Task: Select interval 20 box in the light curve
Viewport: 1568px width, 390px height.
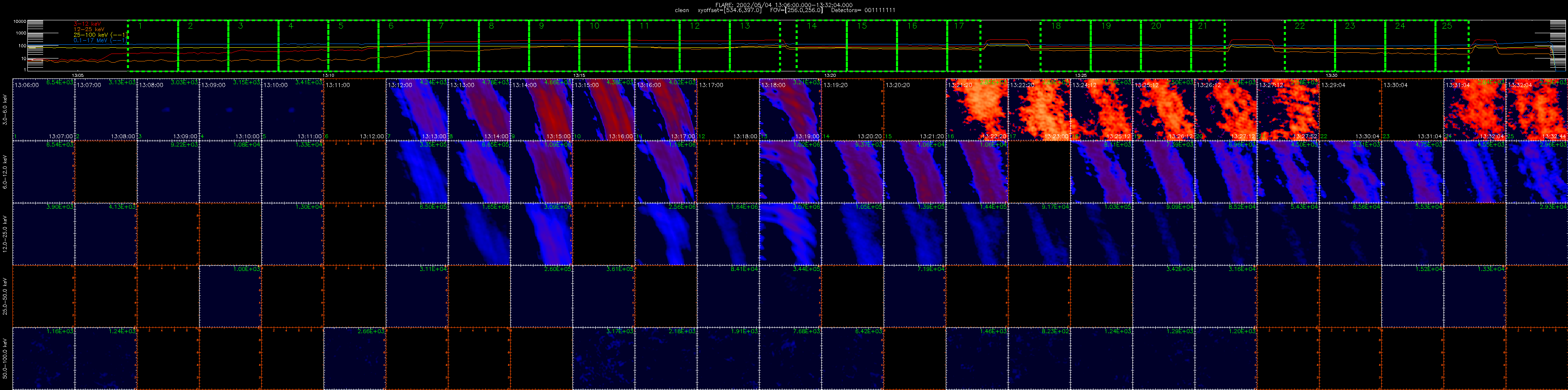Action: pos(1166,46)
